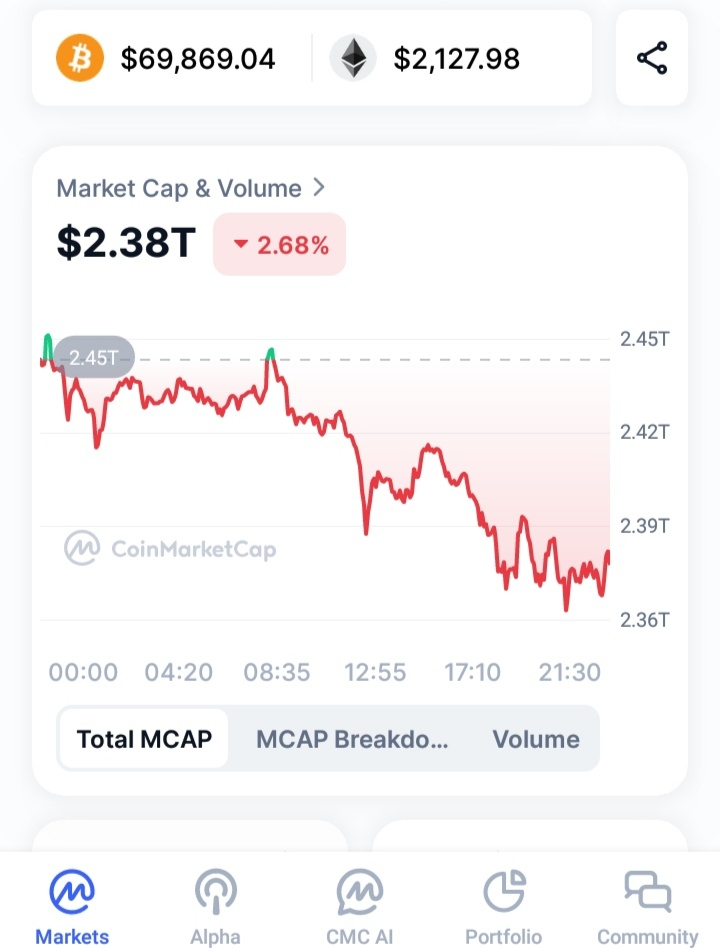
Task: Open the Alpha broadcast icon
Action: (x=215, y=891)
